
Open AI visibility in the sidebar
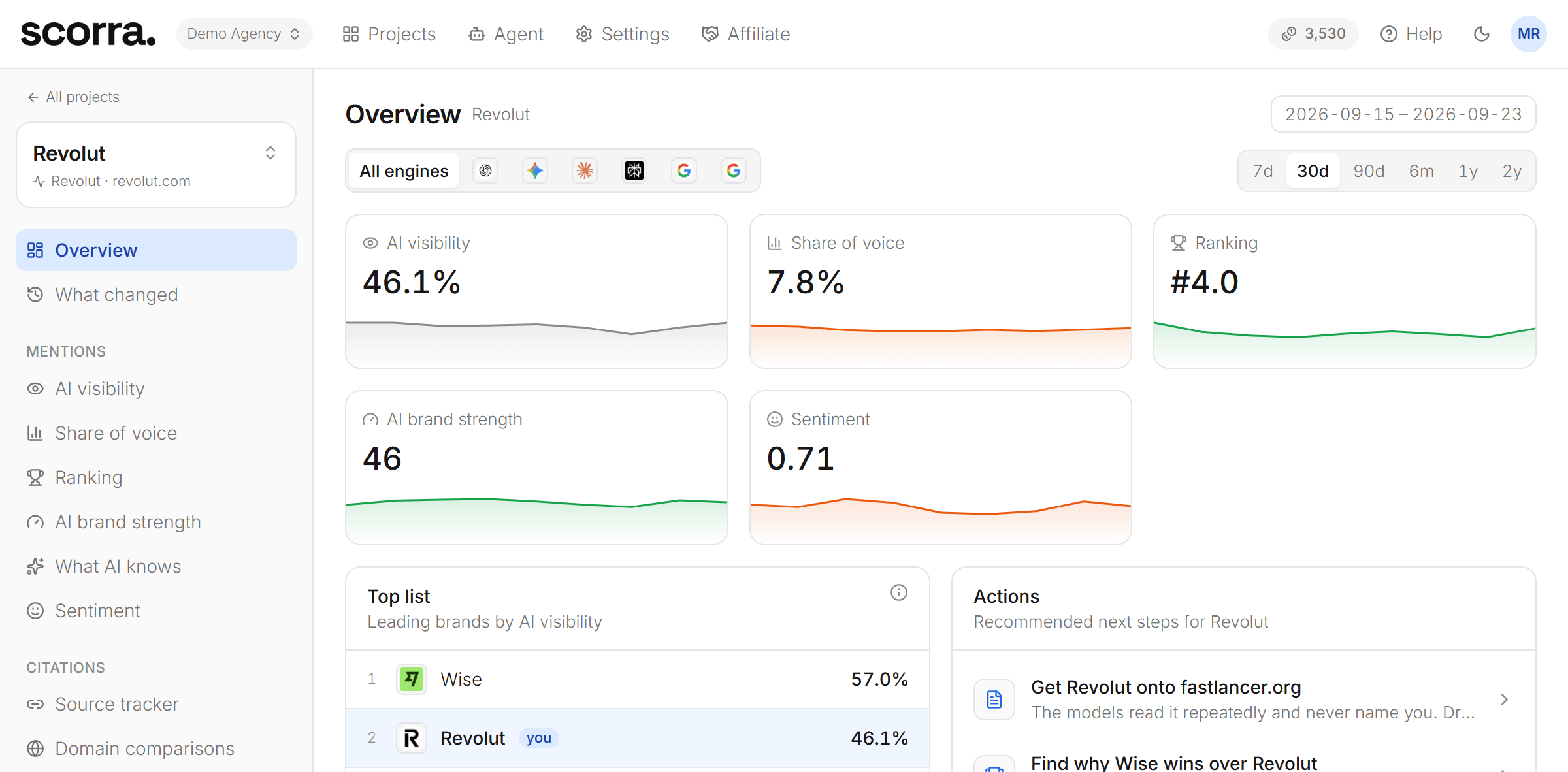(x=156, y=389)
